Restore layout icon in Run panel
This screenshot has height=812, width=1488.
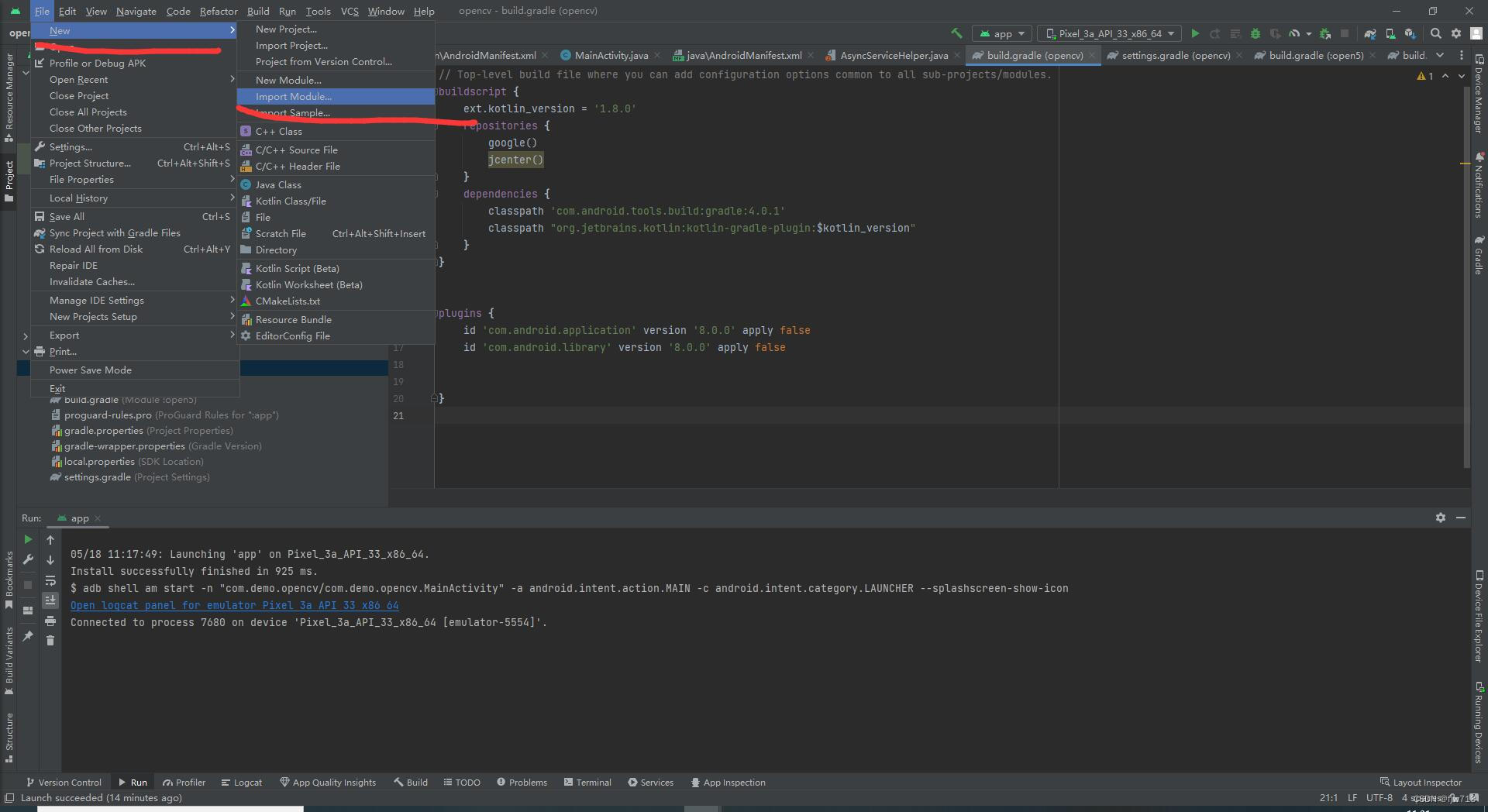point(28,610)
